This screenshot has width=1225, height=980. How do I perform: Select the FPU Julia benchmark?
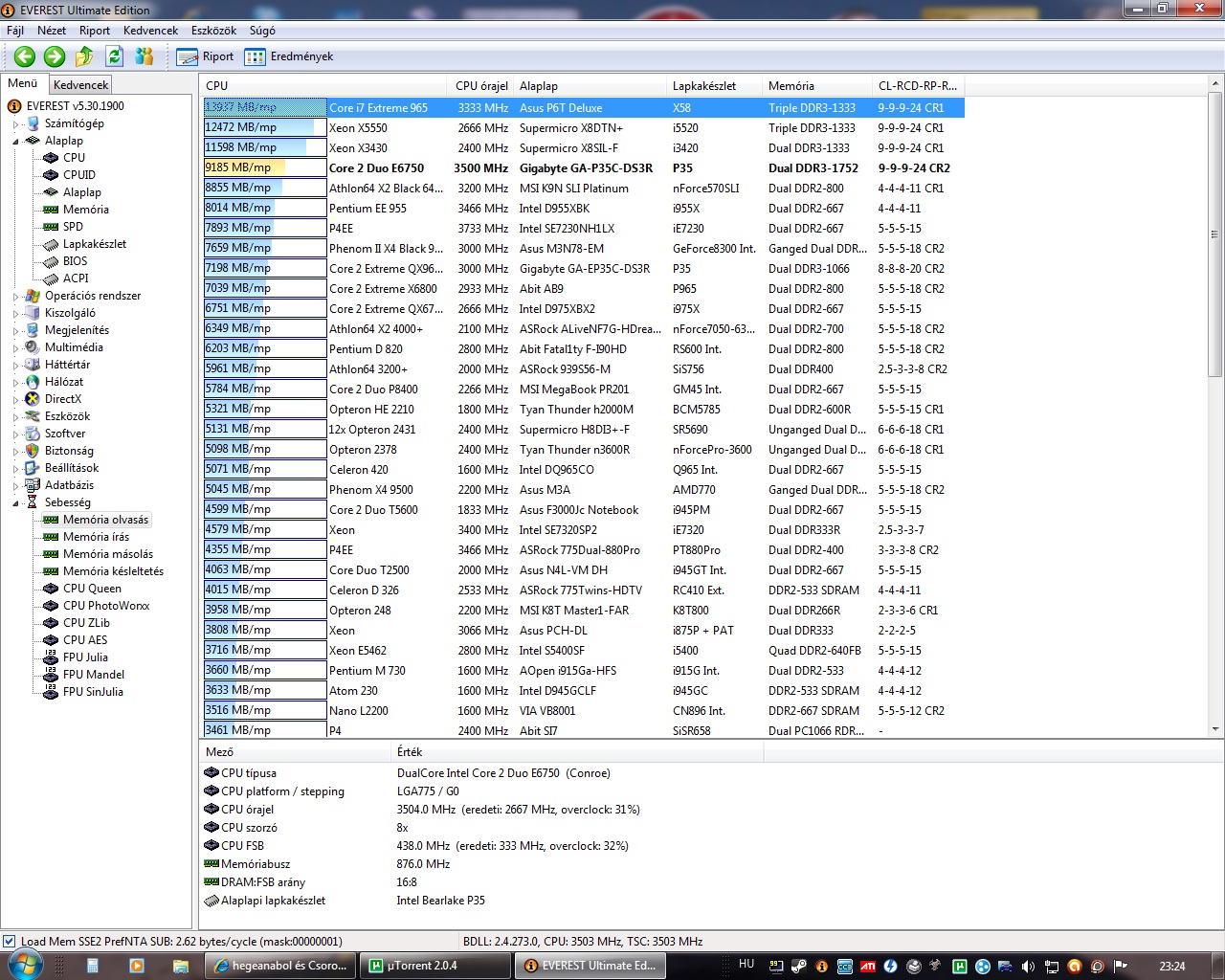tap(85, 657)
